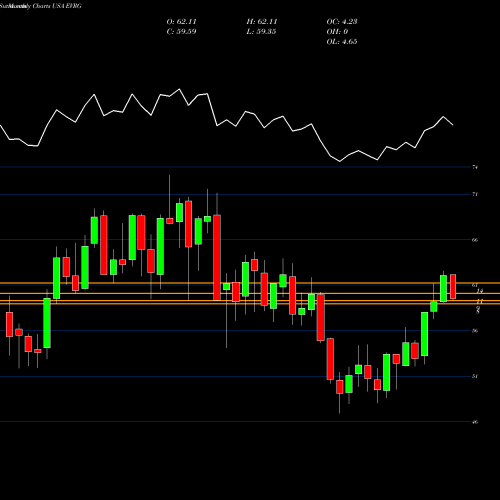Select the close value C: 59.59
This screenshot has height=500, width=500.
click(181, 32)
